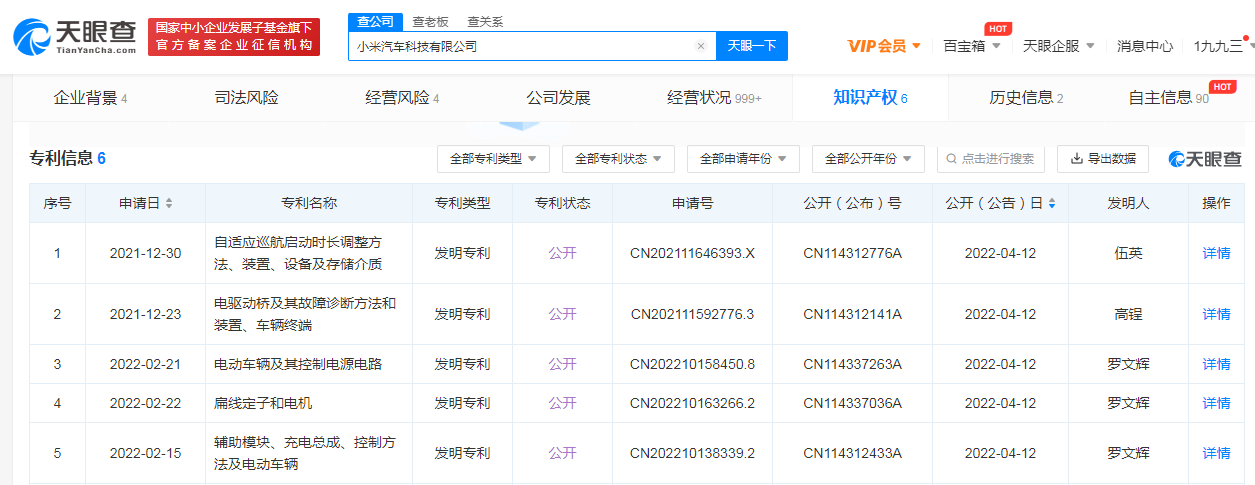The width and height of the screenshot is (1255, 485).
Task: Click application date 2022-02-21
Action: [x=145, y=364]
